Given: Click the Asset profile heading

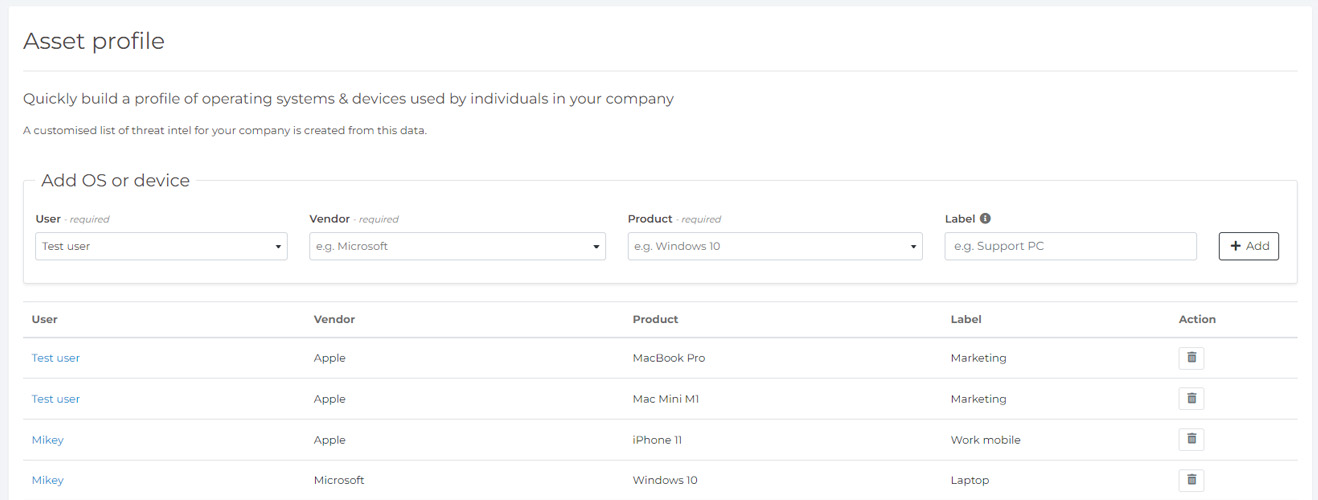Looking at the screenshot, I should pyautogui.click(x=94, y=41).
